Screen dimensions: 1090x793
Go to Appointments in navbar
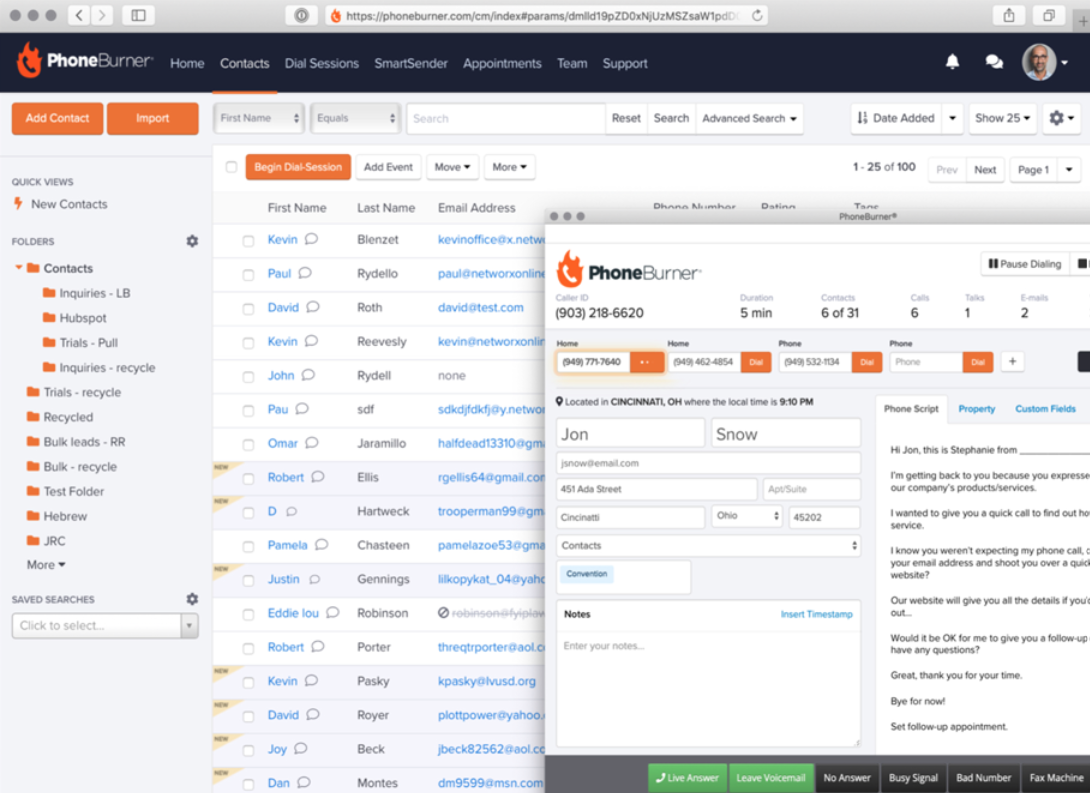pyautogui.click(x=502, y=63)
